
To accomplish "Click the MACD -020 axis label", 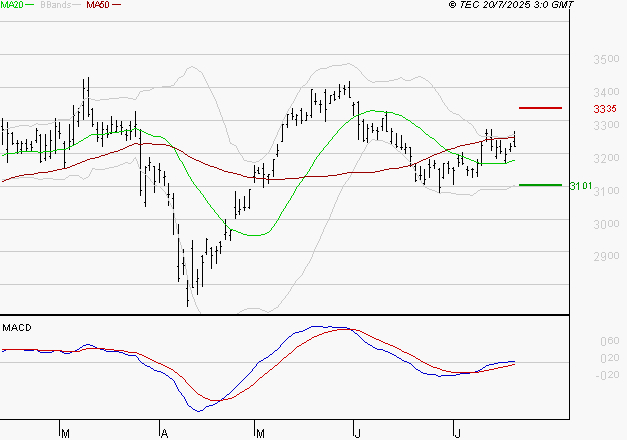I will point(607,375).
